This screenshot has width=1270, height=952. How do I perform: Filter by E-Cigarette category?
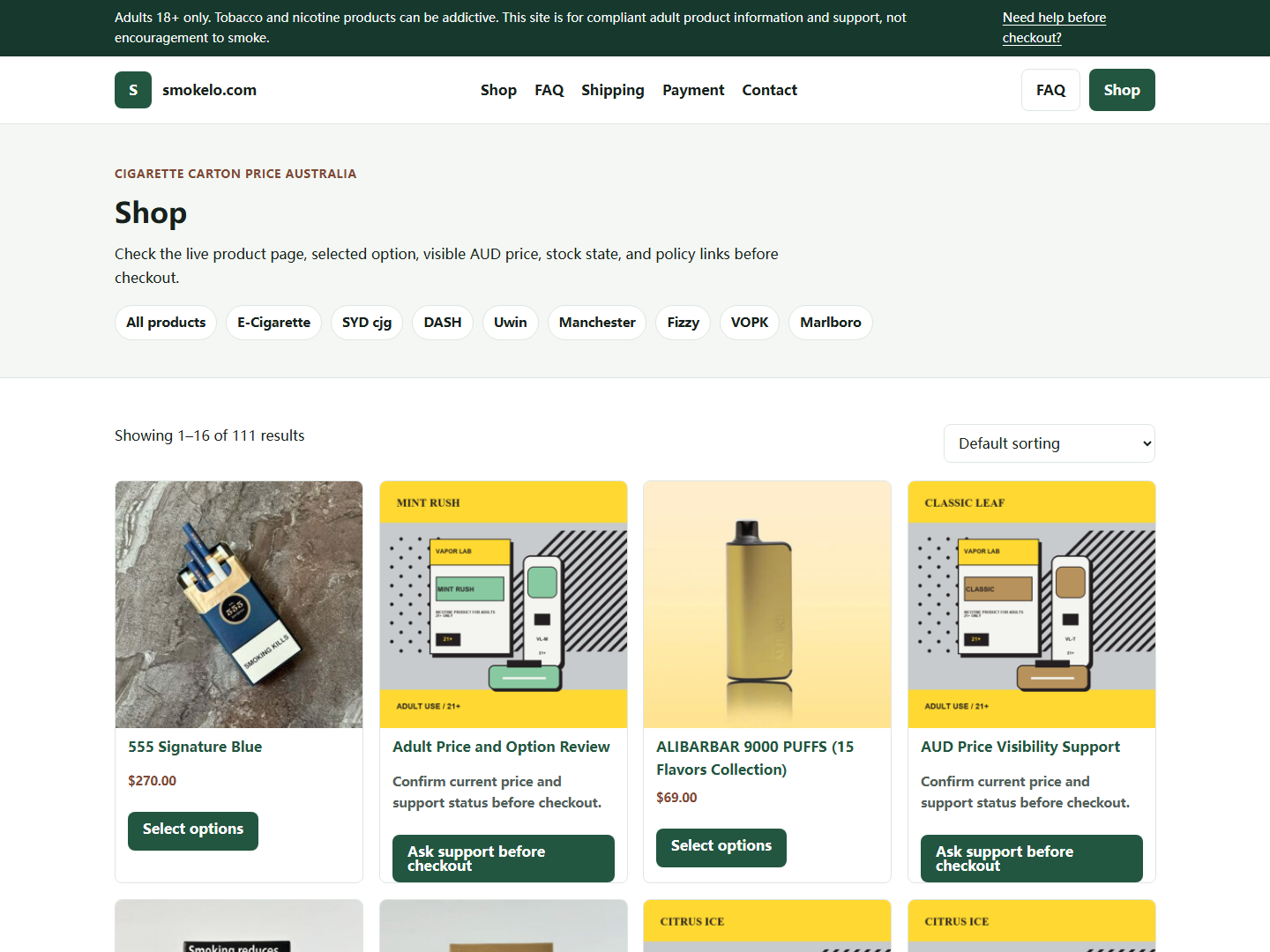(x=273, y=323)
